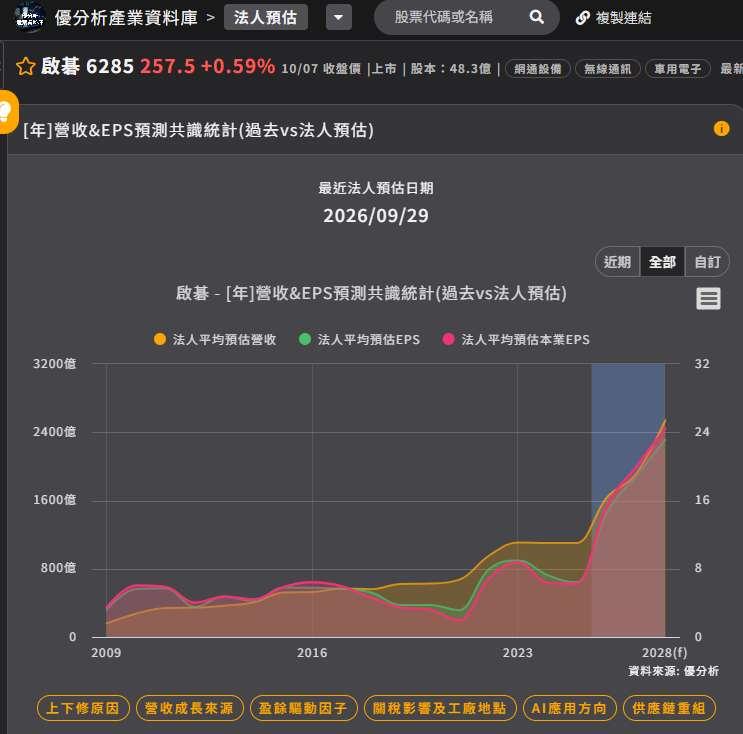Viewport: 743px width, 734px height.
Task: Switch the chart range to 近期
Action: pyautogui.click(x=617, y=262)
